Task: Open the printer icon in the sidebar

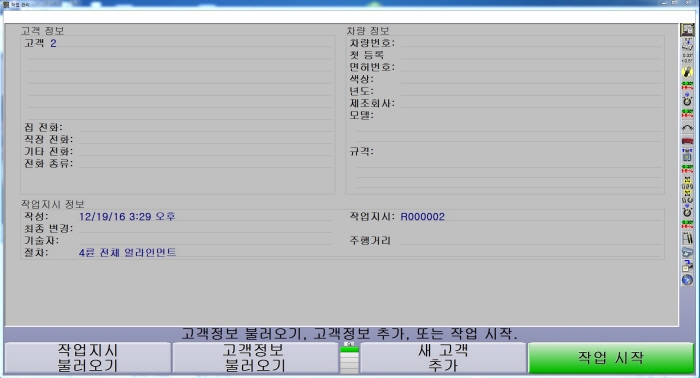Action: 687,252
